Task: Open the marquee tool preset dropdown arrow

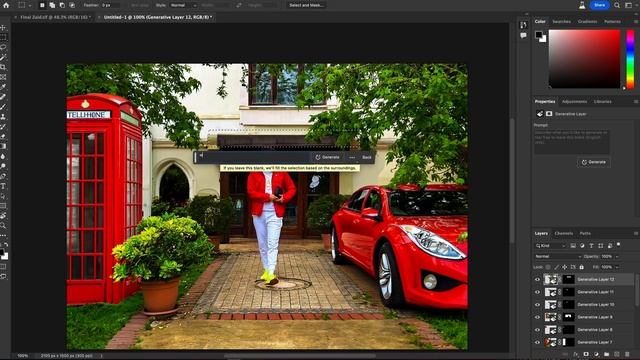Action: (x=30, y=6)
